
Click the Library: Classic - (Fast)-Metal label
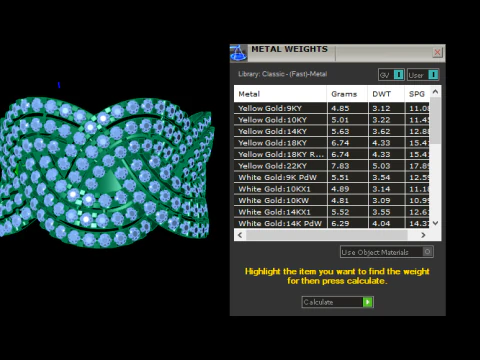click(282, 74)
